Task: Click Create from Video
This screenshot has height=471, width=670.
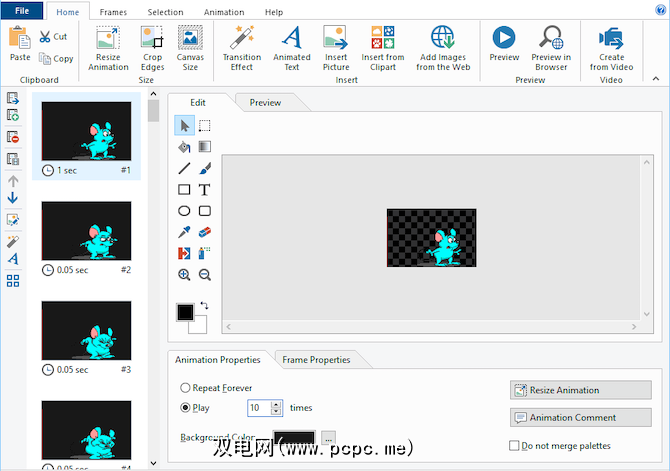Action: tap(611, 48)
